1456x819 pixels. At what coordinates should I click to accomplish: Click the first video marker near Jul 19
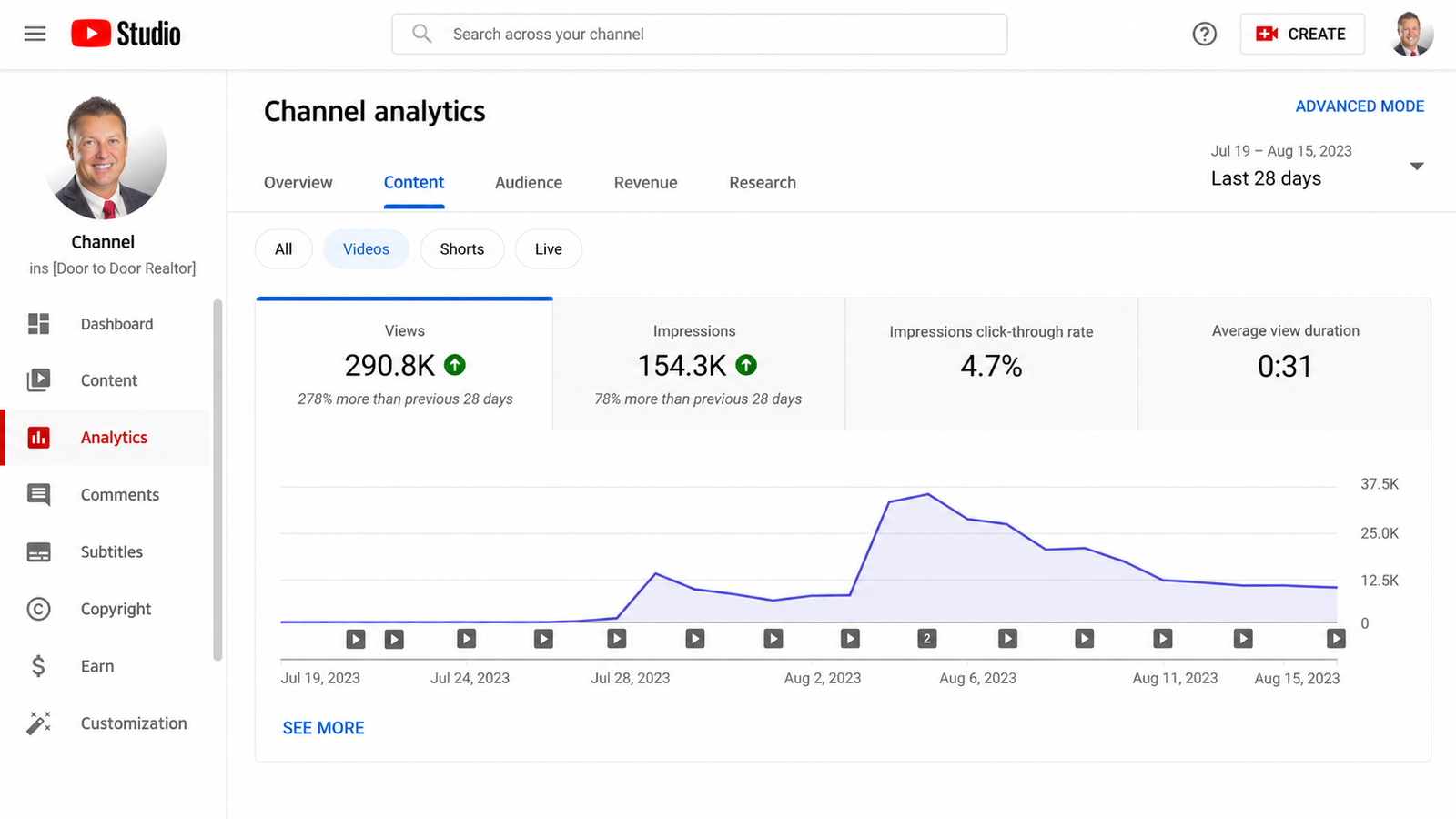356,640
